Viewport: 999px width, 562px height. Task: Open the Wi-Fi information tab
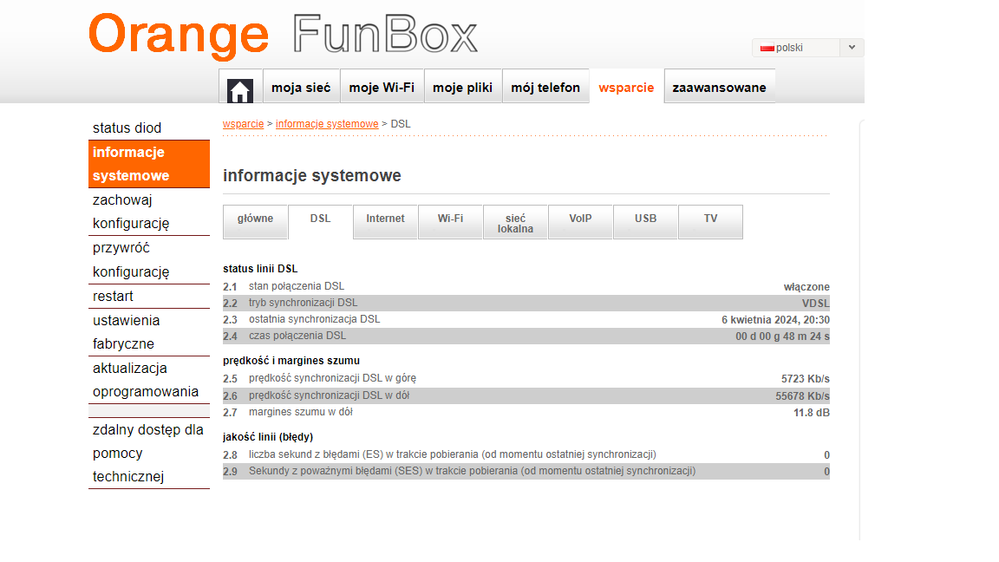click(450, 219)
